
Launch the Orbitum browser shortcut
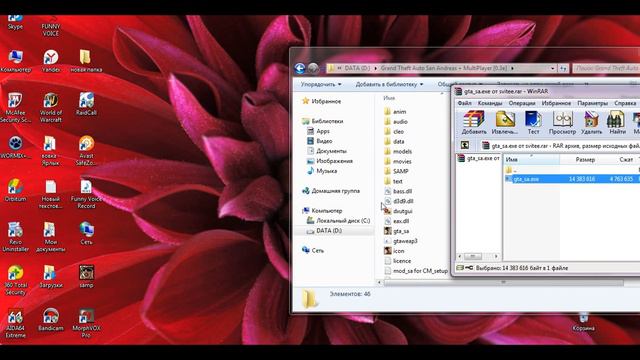pyautogui.click(x=16, y=191)
